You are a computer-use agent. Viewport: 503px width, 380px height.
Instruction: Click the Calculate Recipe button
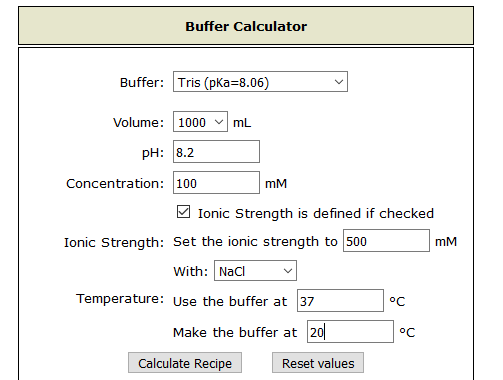coord(185,363)
